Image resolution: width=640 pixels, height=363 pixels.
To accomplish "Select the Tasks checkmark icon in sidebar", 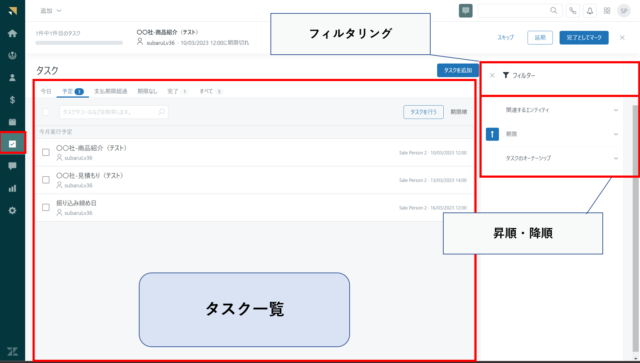I will tap(12, 144).
